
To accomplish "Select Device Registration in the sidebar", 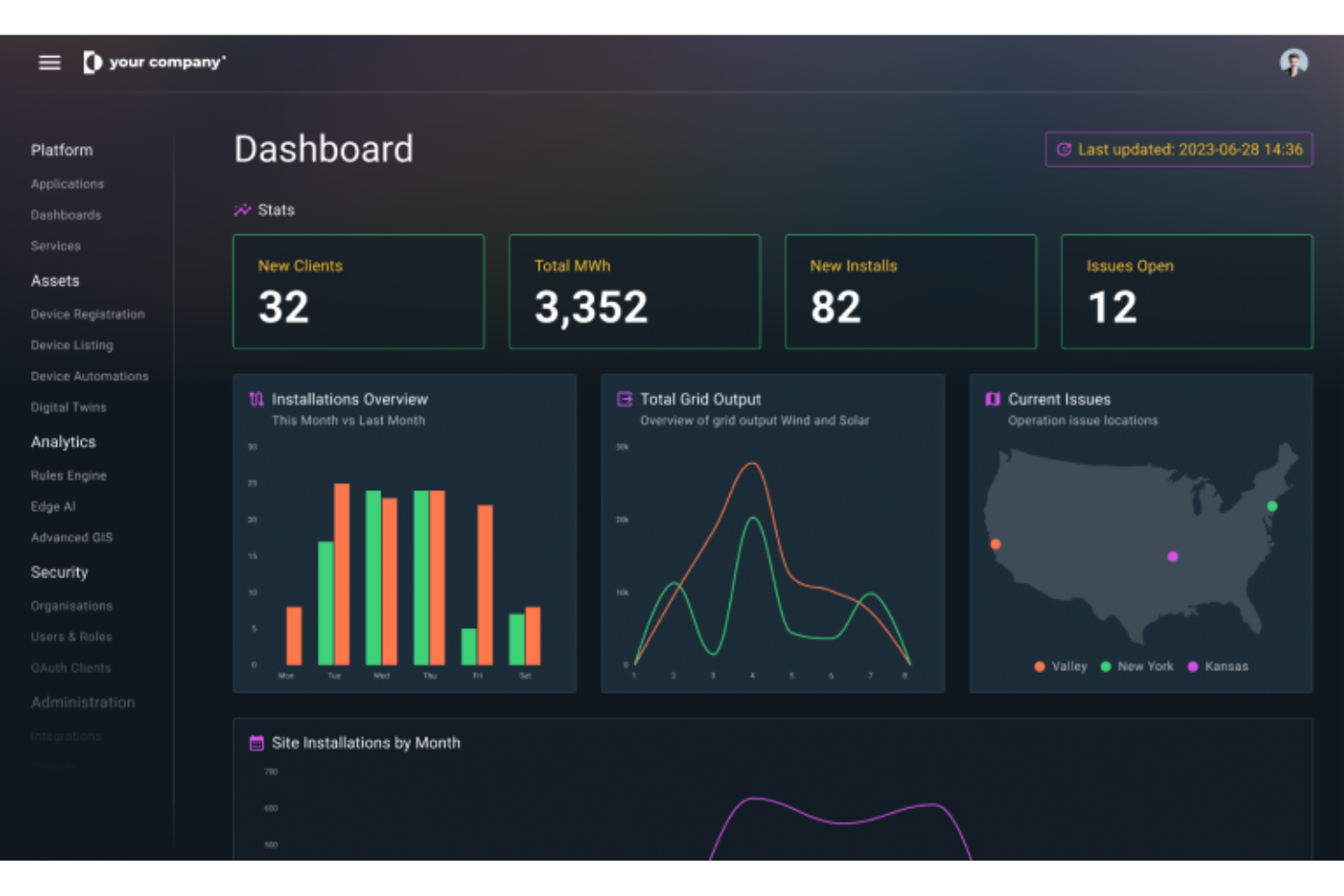I will pyautogui.click(x=88, y=314).
